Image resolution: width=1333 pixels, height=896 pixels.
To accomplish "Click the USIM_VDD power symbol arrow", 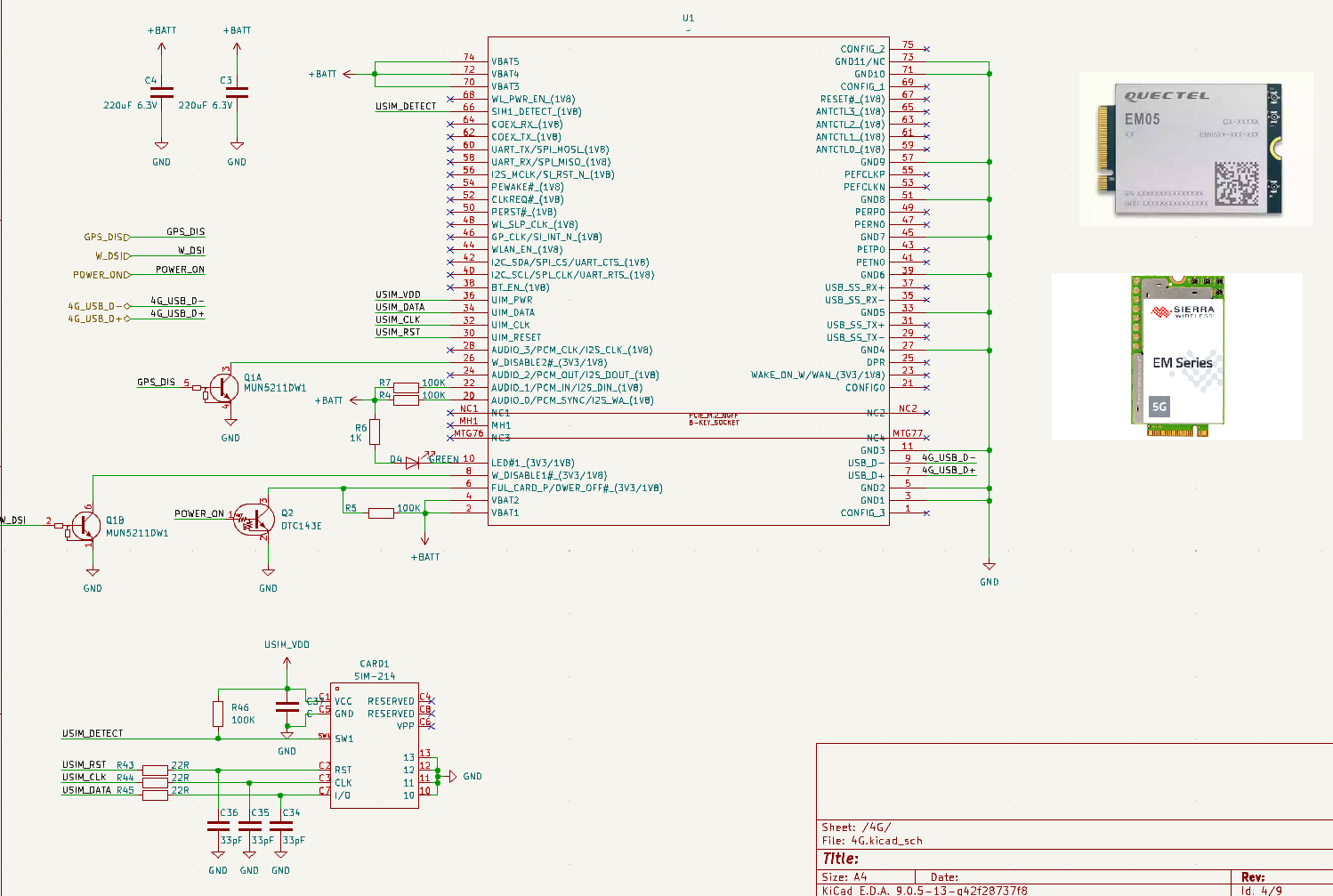I will point(287,663).
